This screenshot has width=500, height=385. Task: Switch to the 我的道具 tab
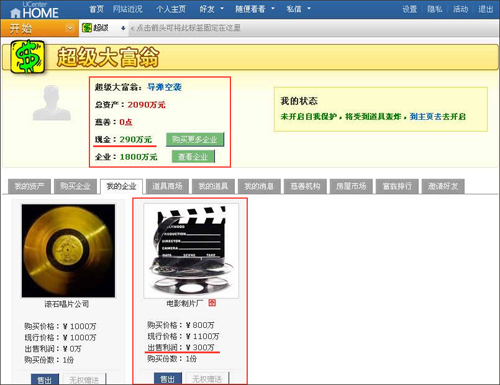point(213,186)
